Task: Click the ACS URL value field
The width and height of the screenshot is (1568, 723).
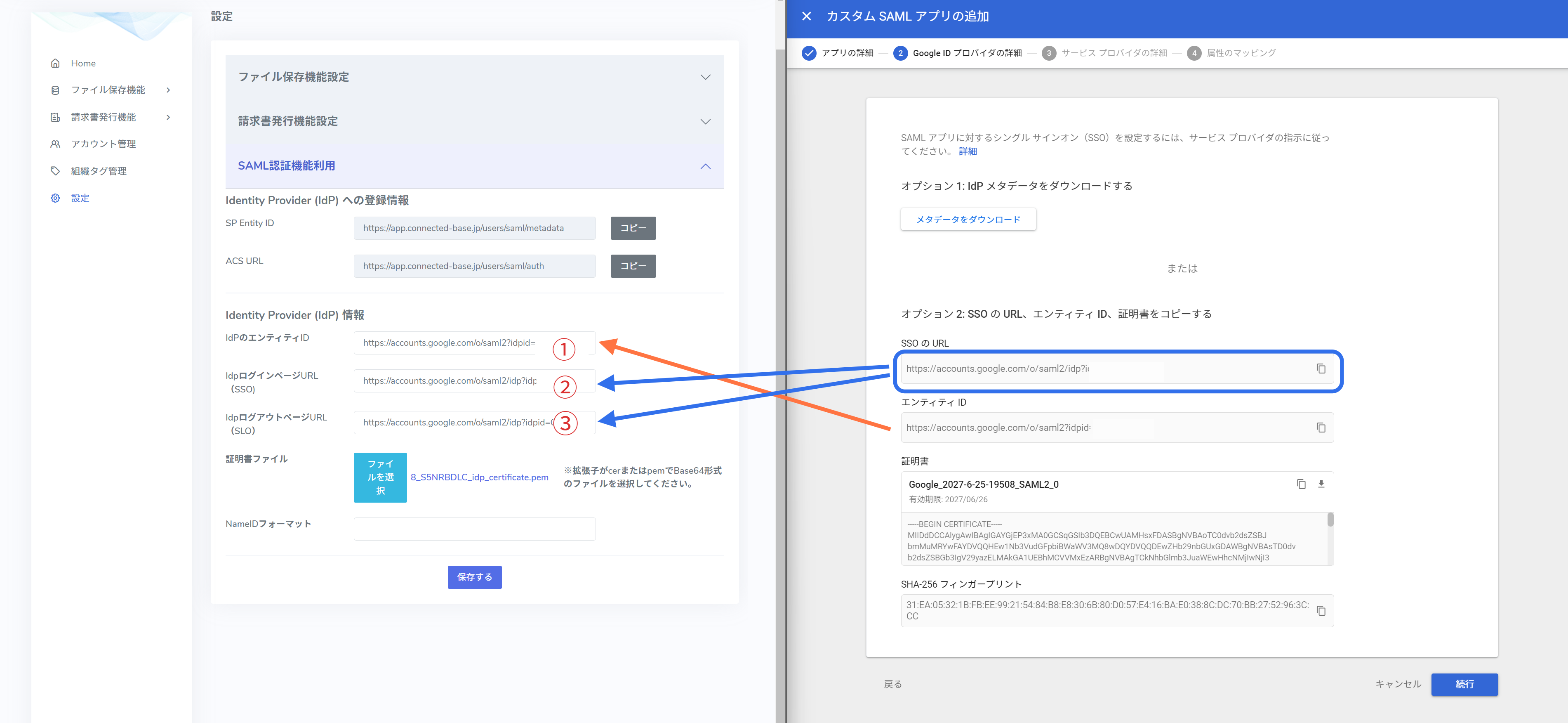Action: [474, 266]
